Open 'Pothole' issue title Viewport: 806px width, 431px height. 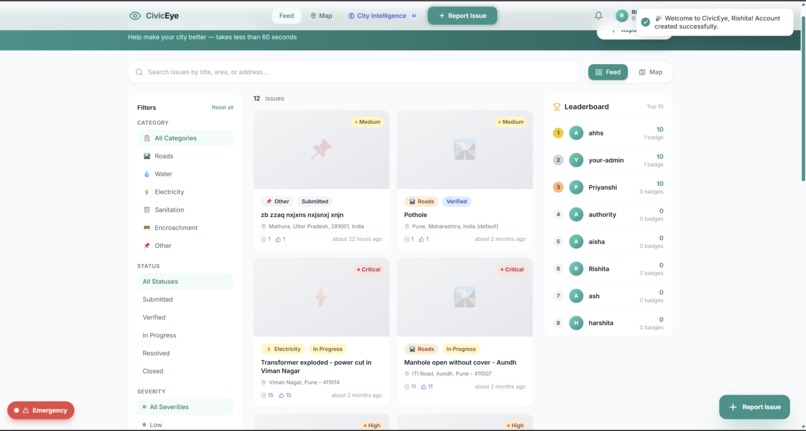point(415,215)
